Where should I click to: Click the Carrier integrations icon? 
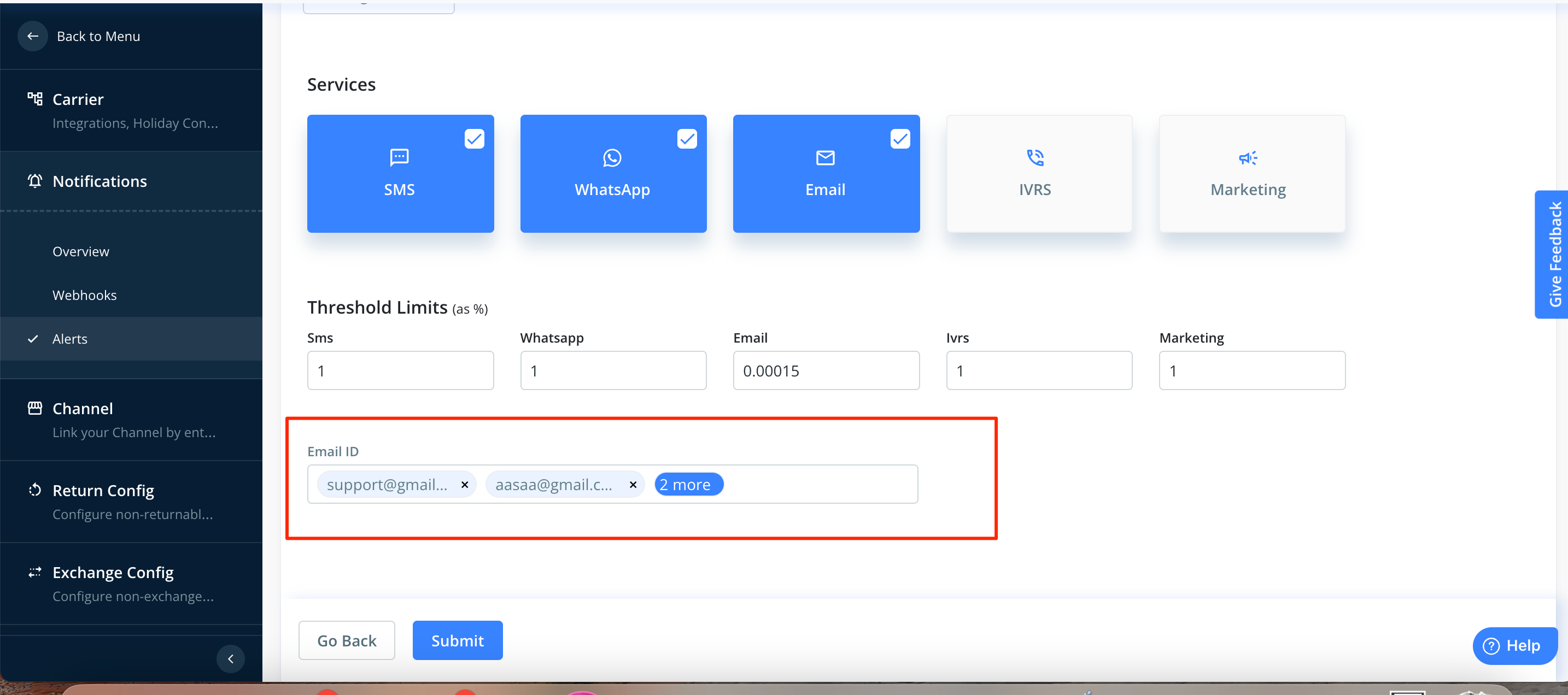point(34,98)
